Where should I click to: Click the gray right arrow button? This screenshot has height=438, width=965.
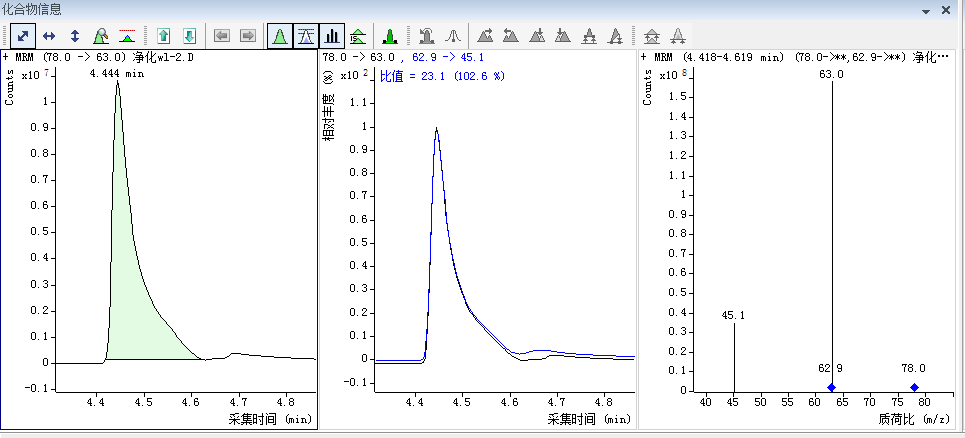point(247,36)
